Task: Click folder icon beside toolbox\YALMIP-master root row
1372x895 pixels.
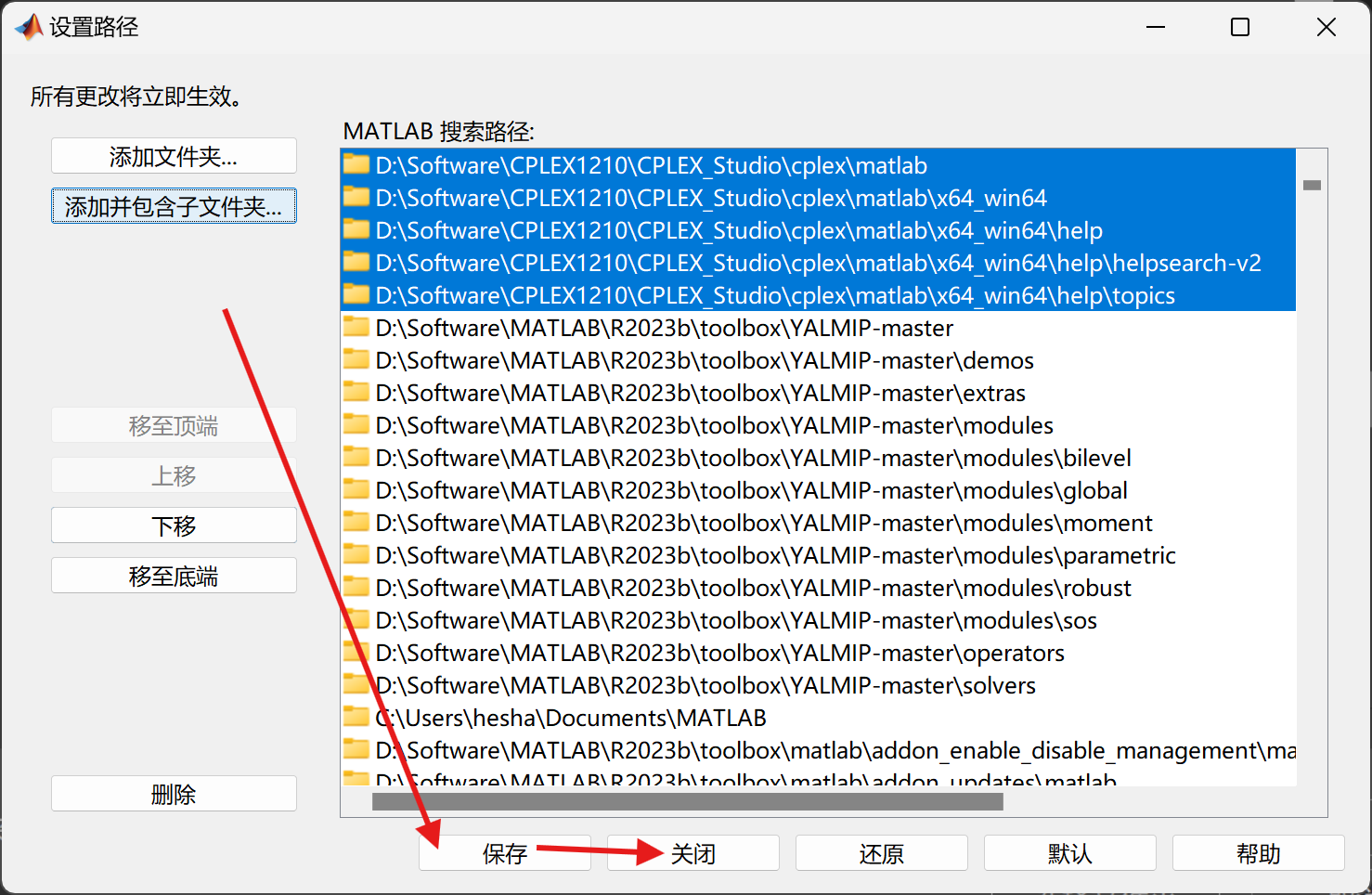Action: tap(356, 328)
